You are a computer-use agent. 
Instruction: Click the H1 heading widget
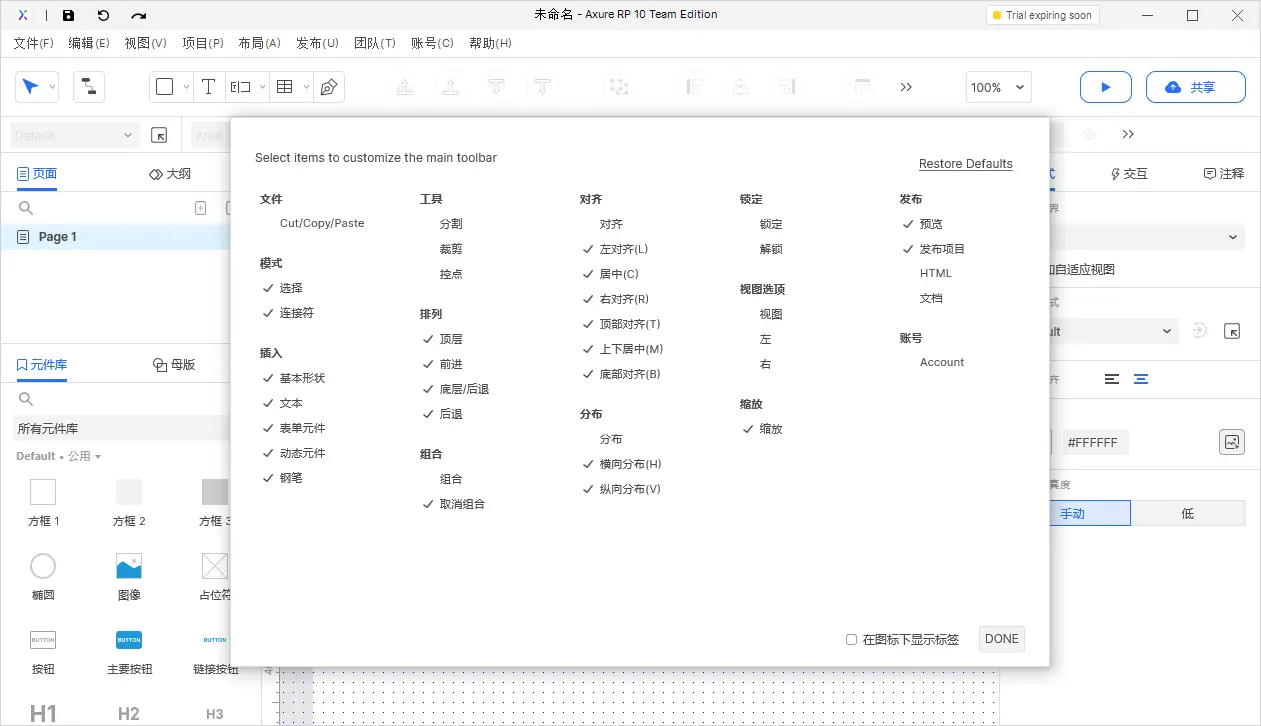(43, 713)
